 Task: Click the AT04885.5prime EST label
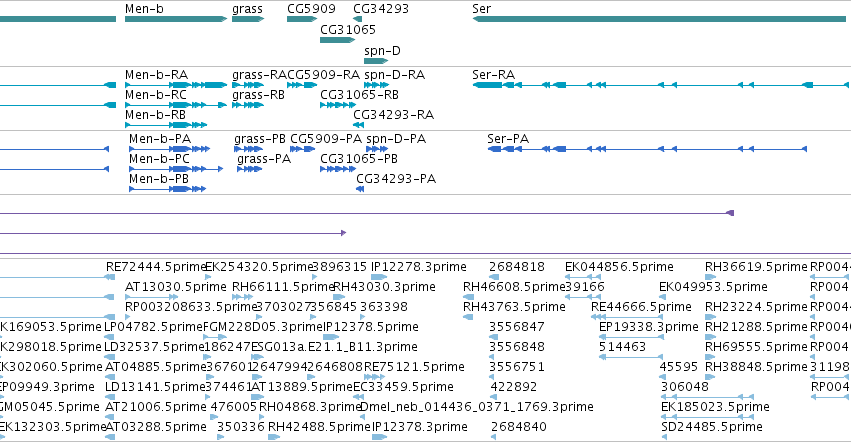click(x=156, y=367)
